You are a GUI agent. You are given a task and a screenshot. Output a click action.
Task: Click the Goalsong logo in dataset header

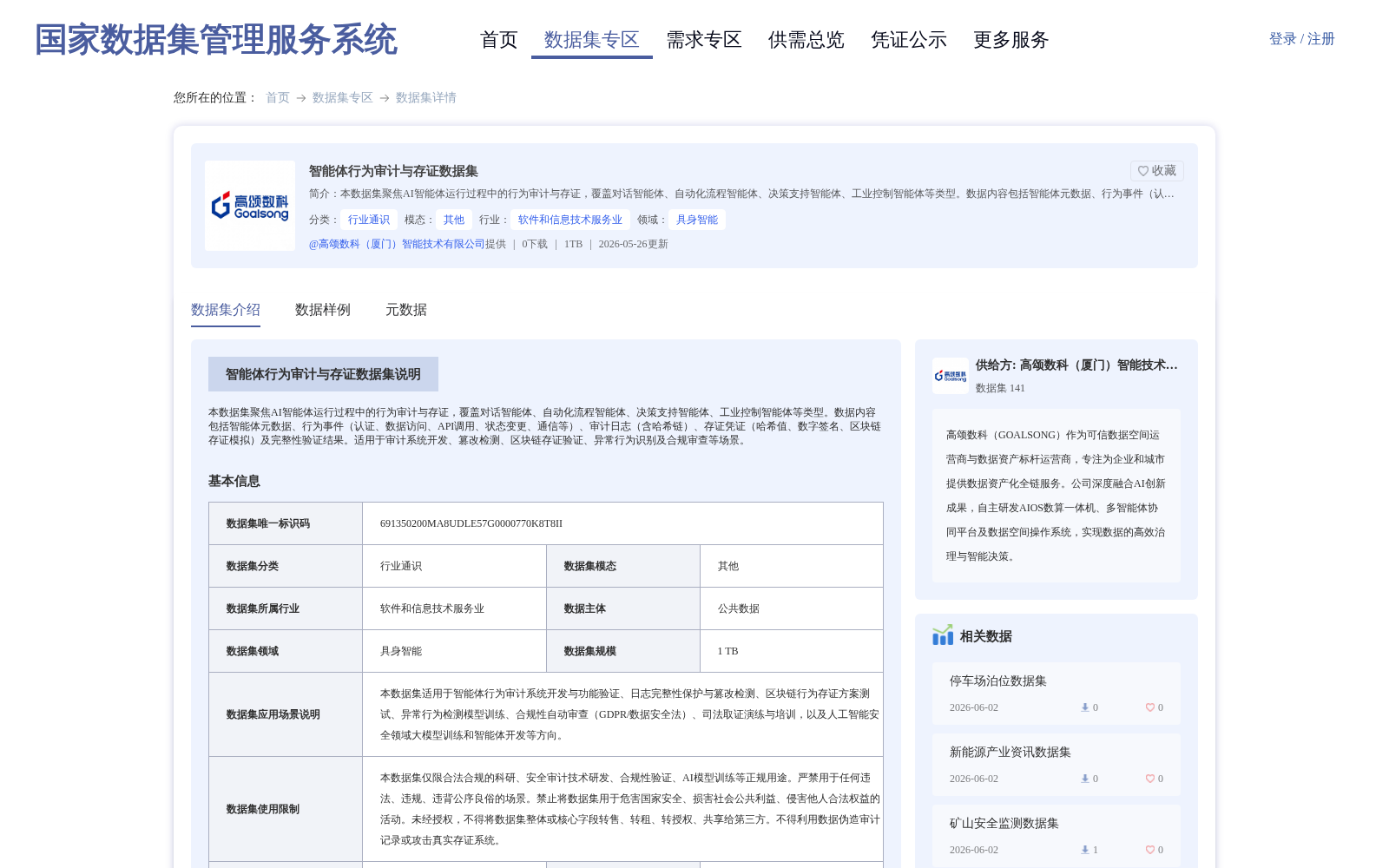pyautogui.click(x=250, y=206)
